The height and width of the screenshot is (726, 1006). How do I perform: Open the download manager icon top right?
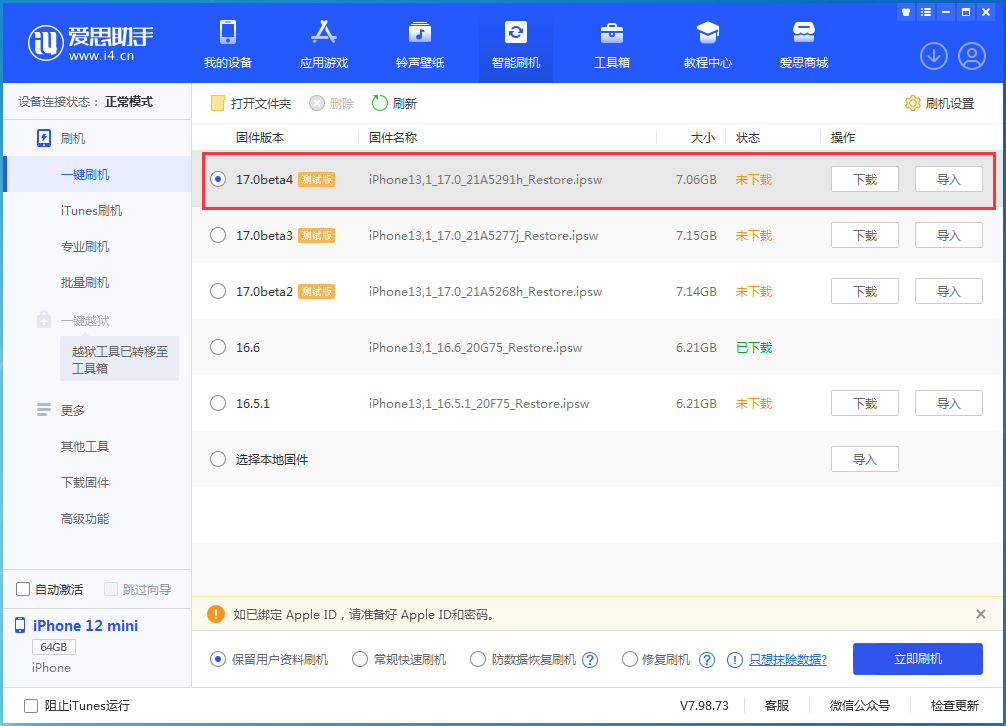pyautogui.click(x=933, y=56)
